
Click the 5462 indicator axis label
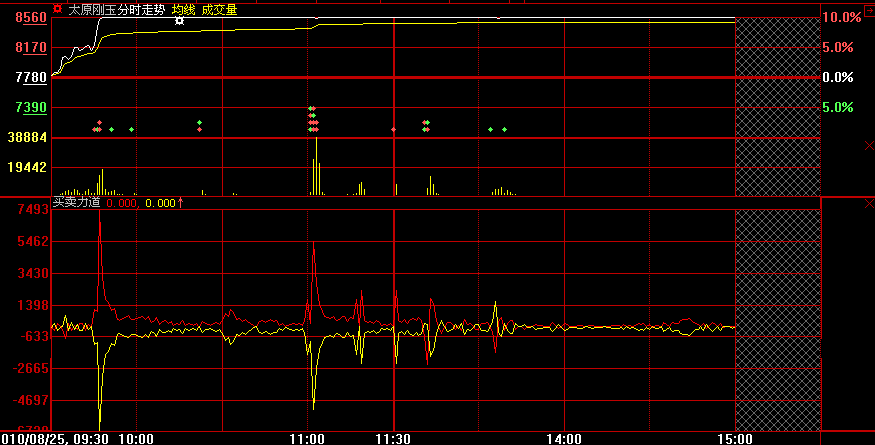(33, 242)
